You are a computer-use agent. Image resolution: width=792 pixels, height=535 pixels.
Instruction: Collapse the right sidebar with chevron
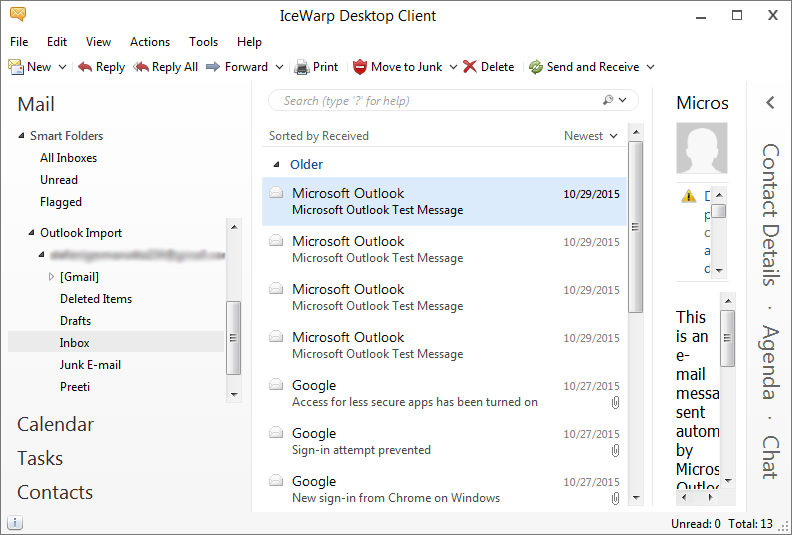point(770,102)
